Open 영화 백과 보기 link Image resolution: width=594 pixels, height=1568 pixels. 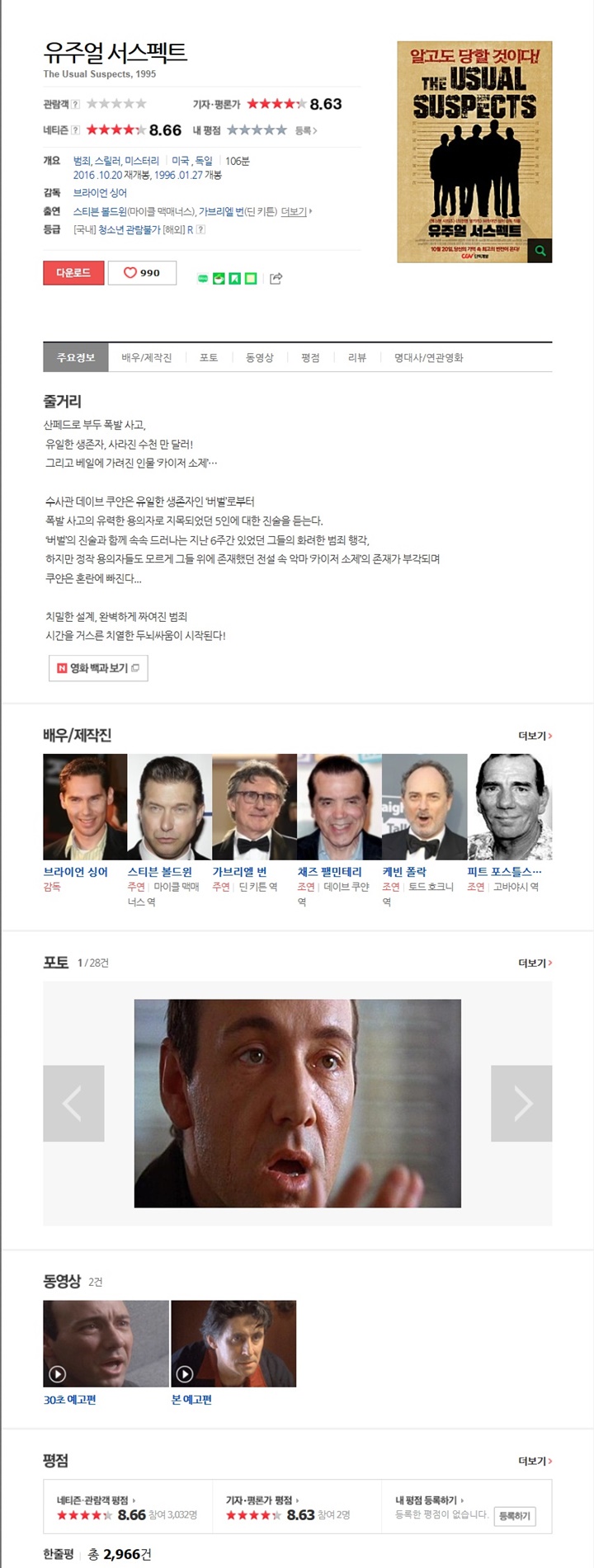click(x=98, y=668)
